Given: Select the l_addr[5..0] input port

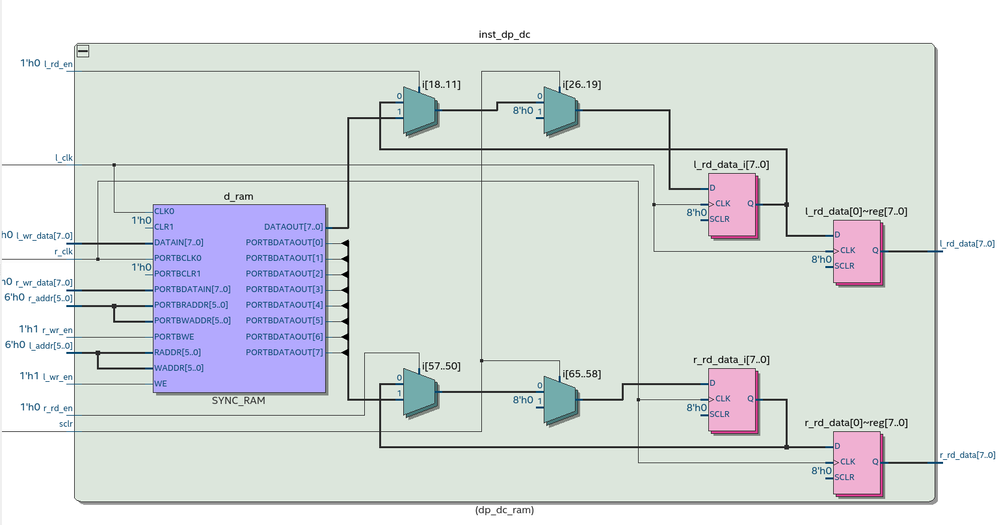Looking at the screenshot, I should pos(51,346).
